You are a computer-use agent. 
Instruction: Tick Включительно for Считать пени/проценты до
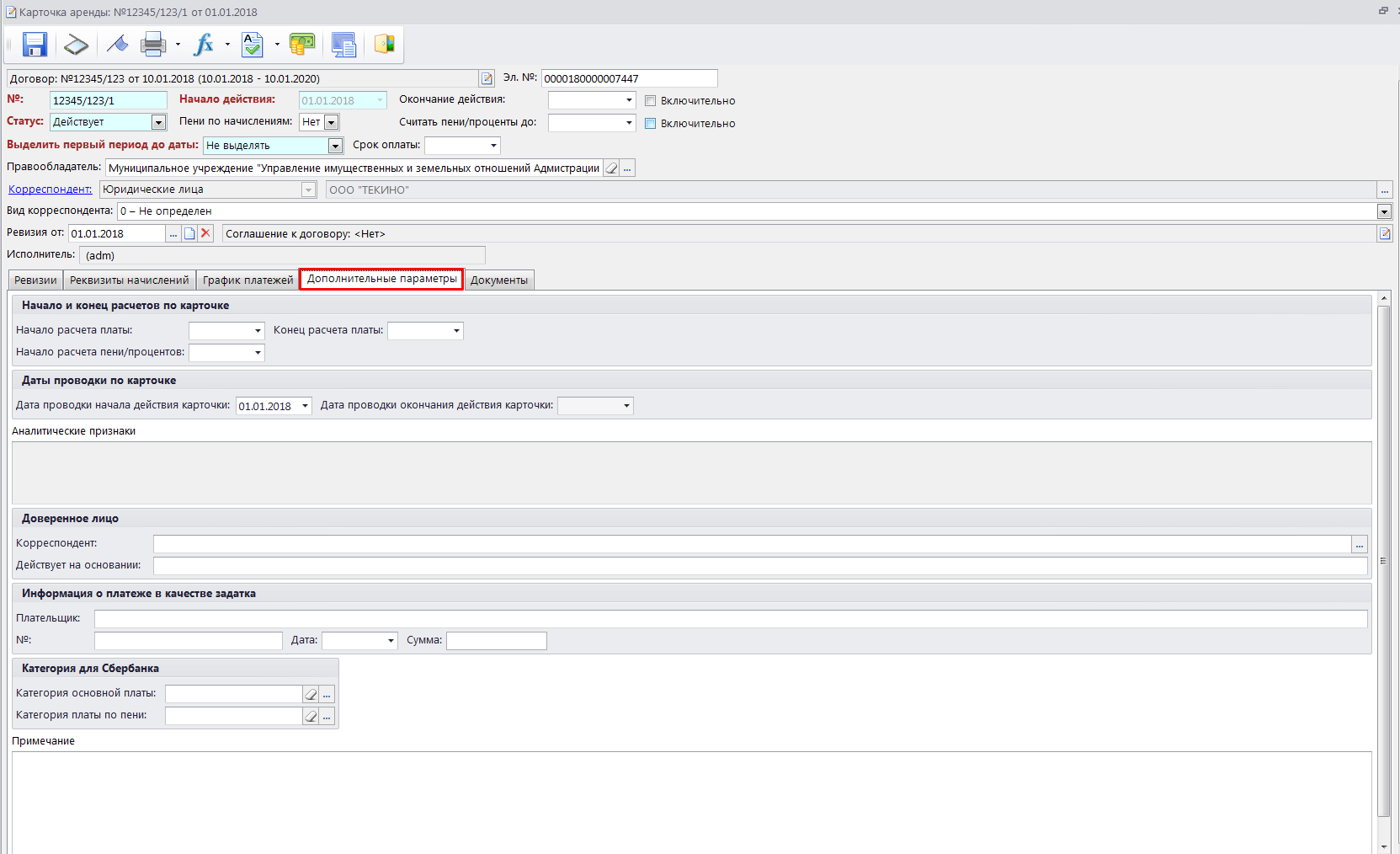[x=650, y=123]
